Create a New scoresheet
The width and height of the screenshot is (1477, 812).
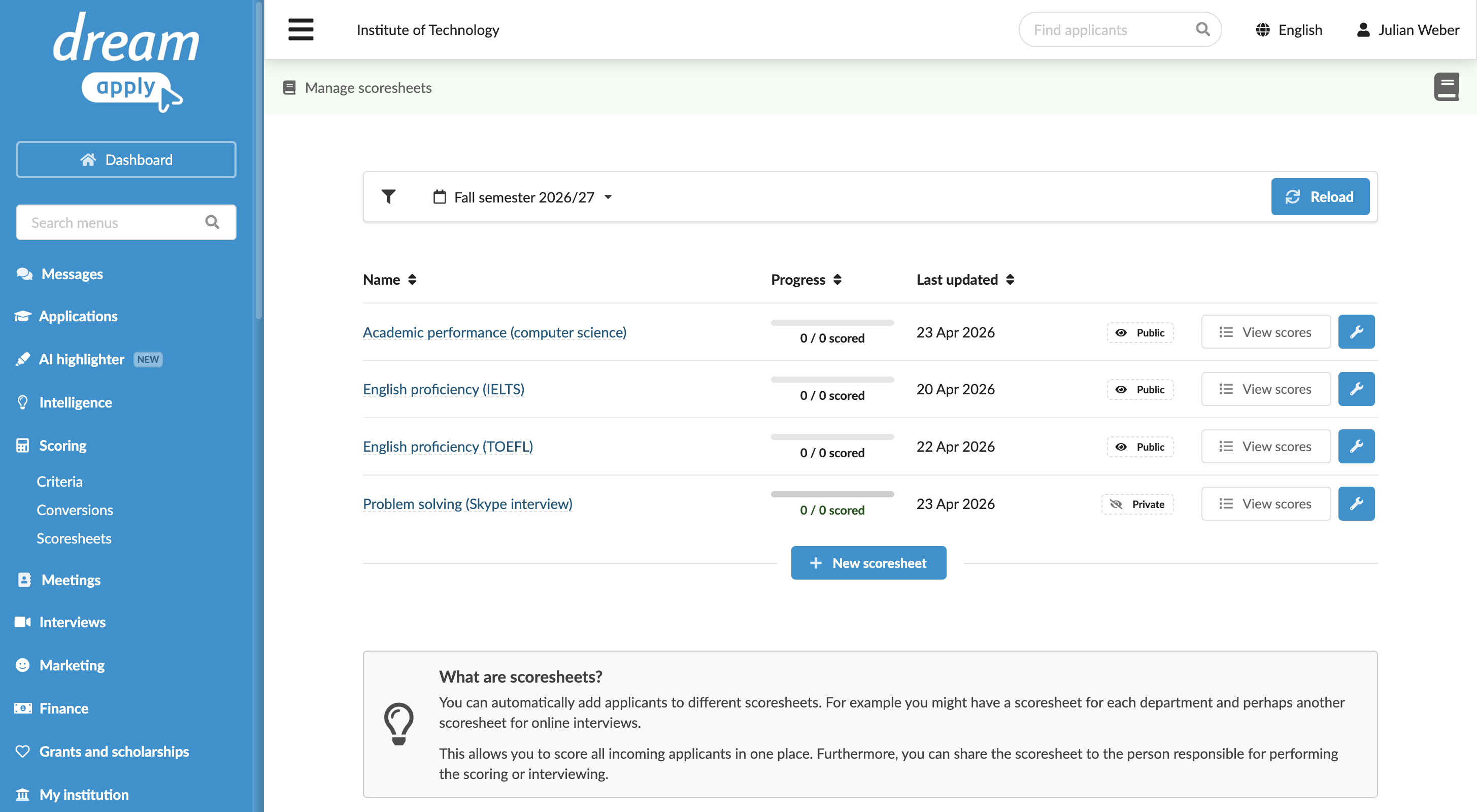click(x=868, y=562)
